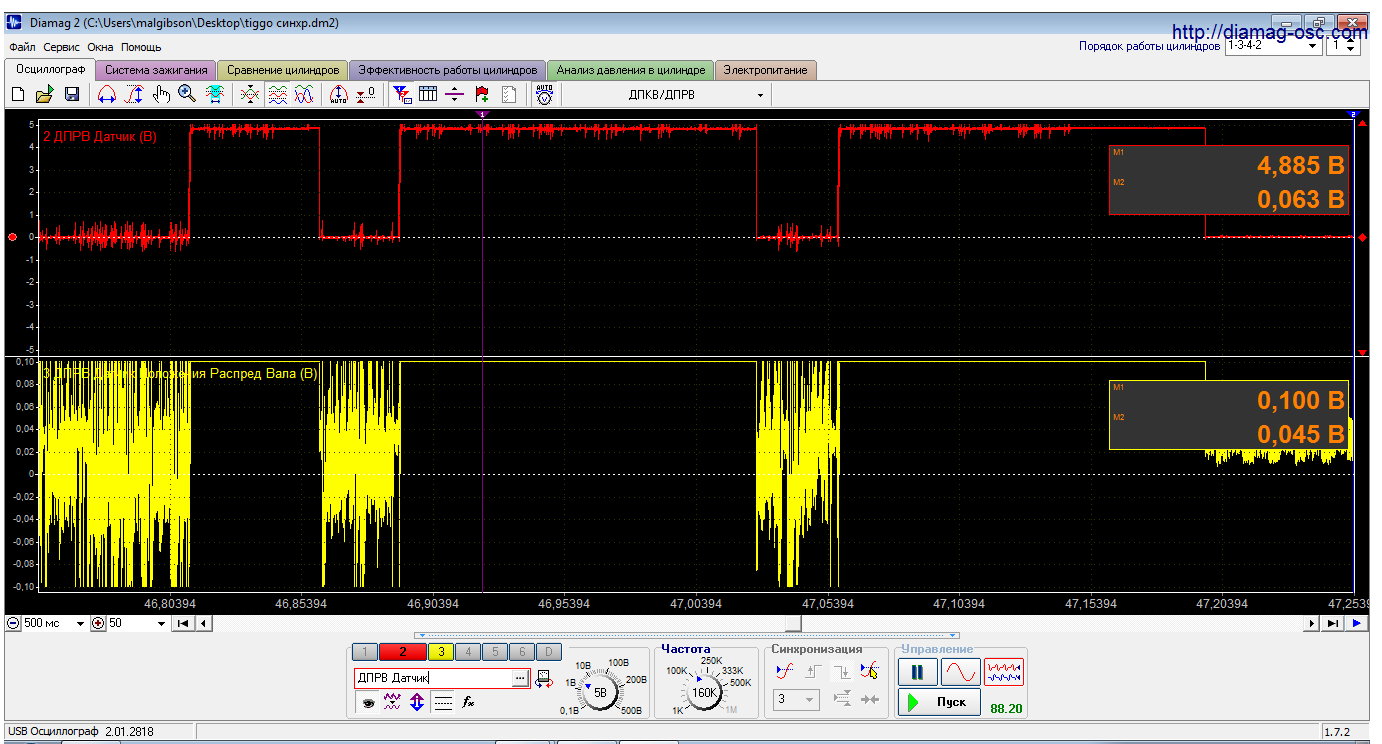This screenshot has width=1382, height=744.
Task: Open the signal filter funnel icon
Action: (401, 94)
